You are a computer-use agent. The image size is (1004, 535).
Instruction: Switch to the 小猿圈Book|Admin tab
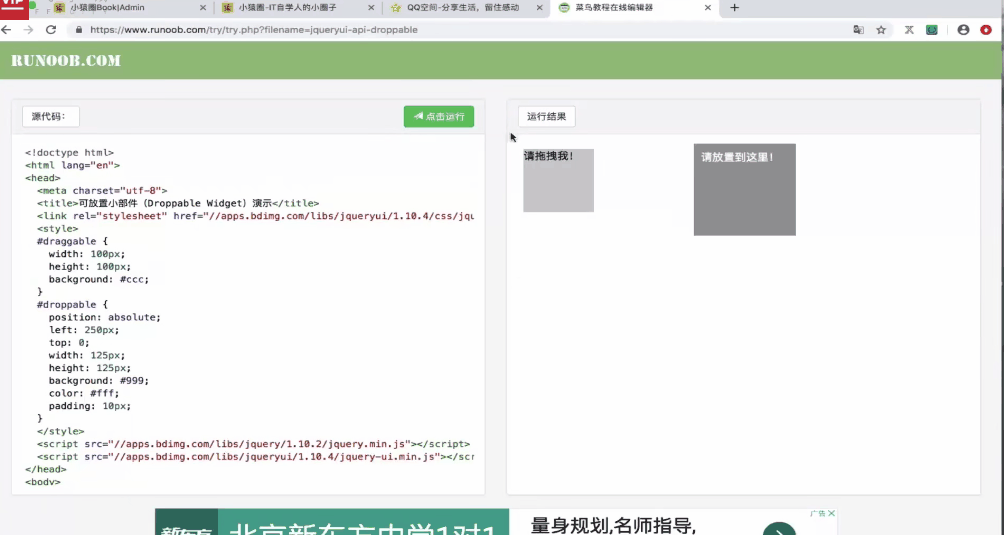(126, 8)
